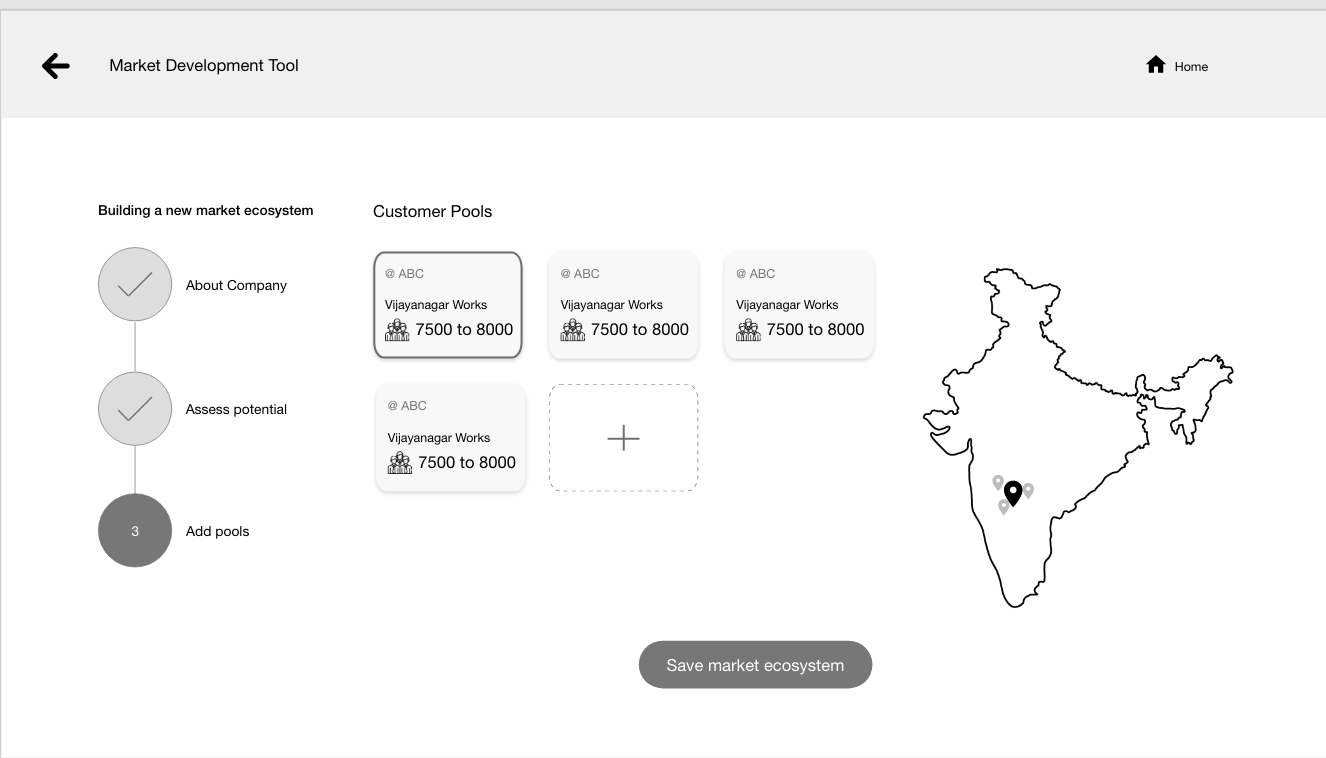Click the black location pin on the India map
The width and height of the screenshot is (1326, 758).
point(1013,494)
